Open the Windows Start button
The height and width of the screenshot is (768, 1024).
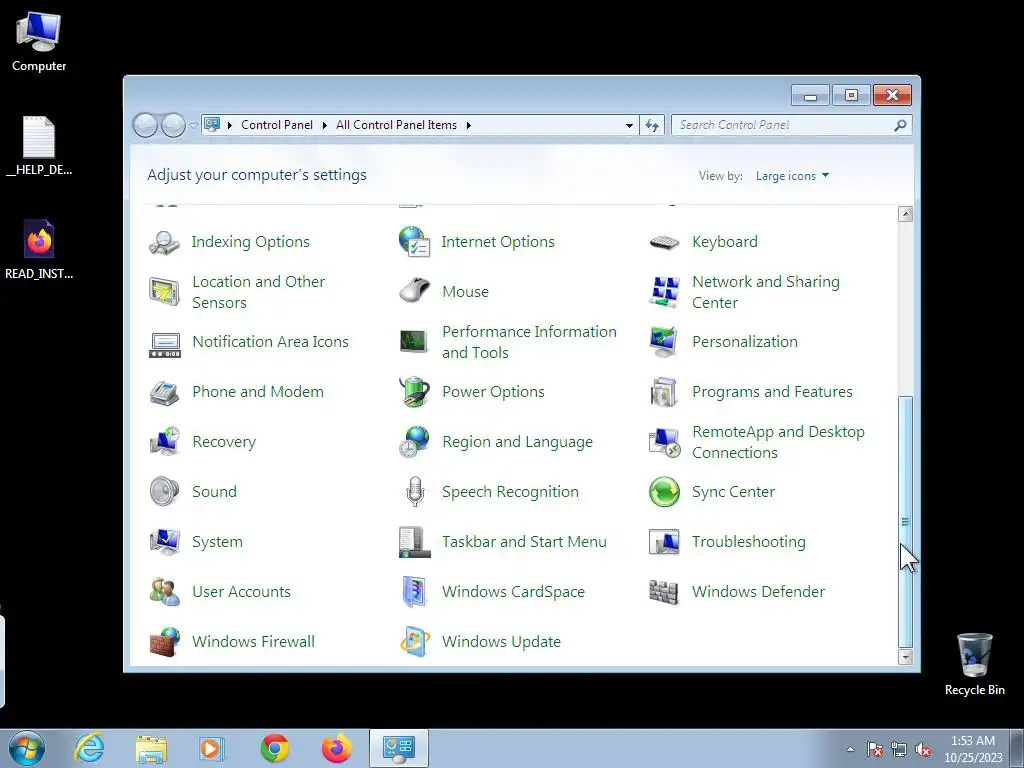tap(27, 748)
